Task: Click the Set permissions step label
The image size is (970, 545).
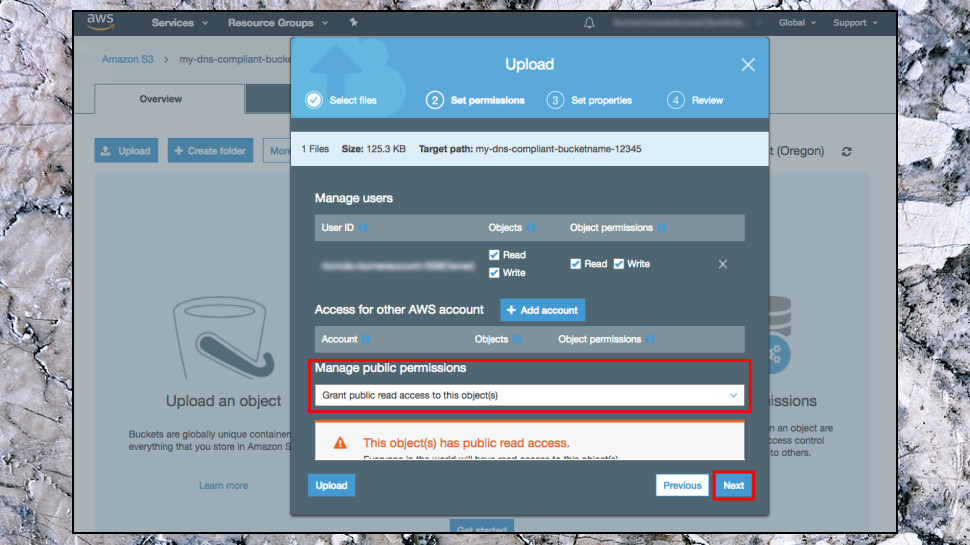Action: tap(487, 100)
